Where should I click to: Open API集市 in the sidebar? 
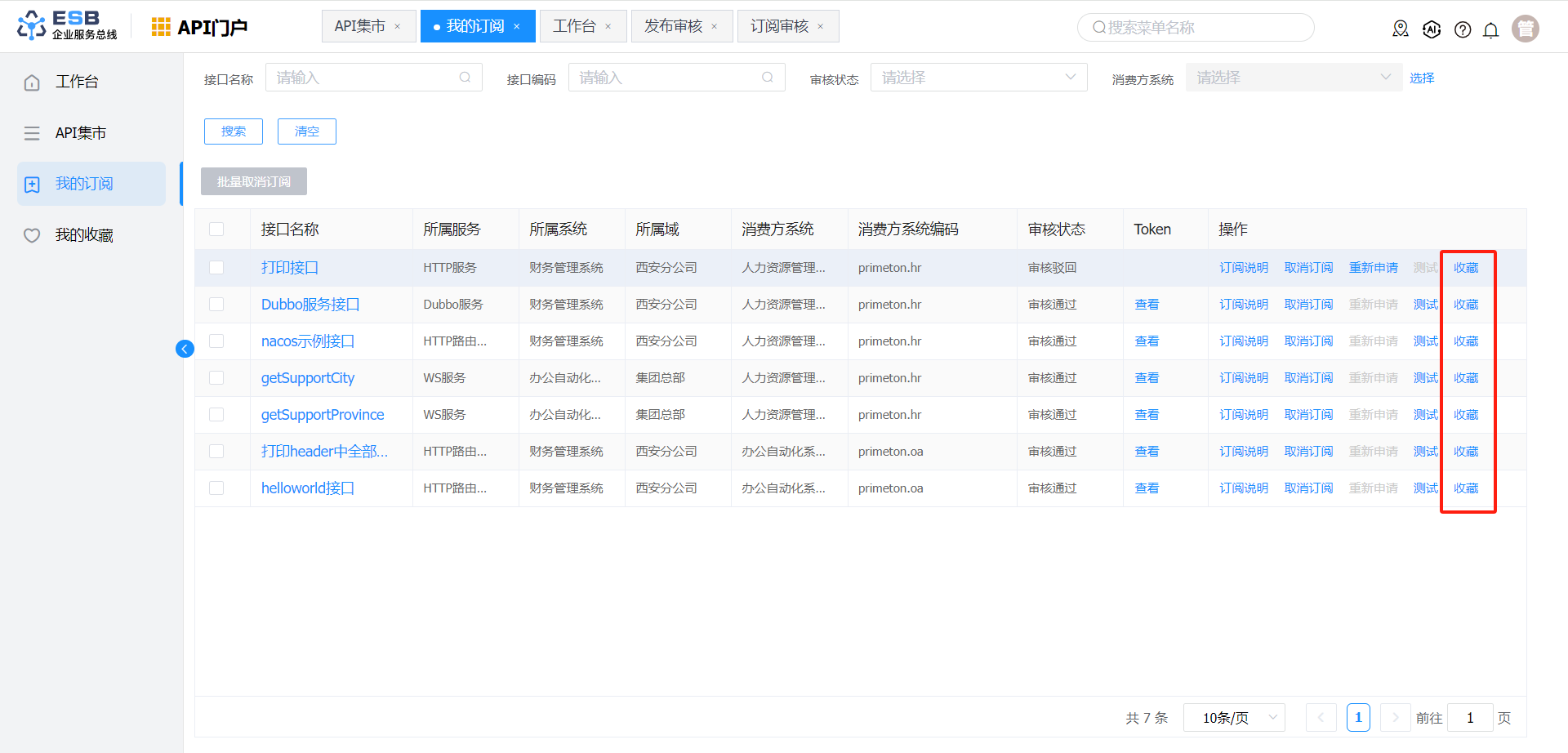pos(80,133)
